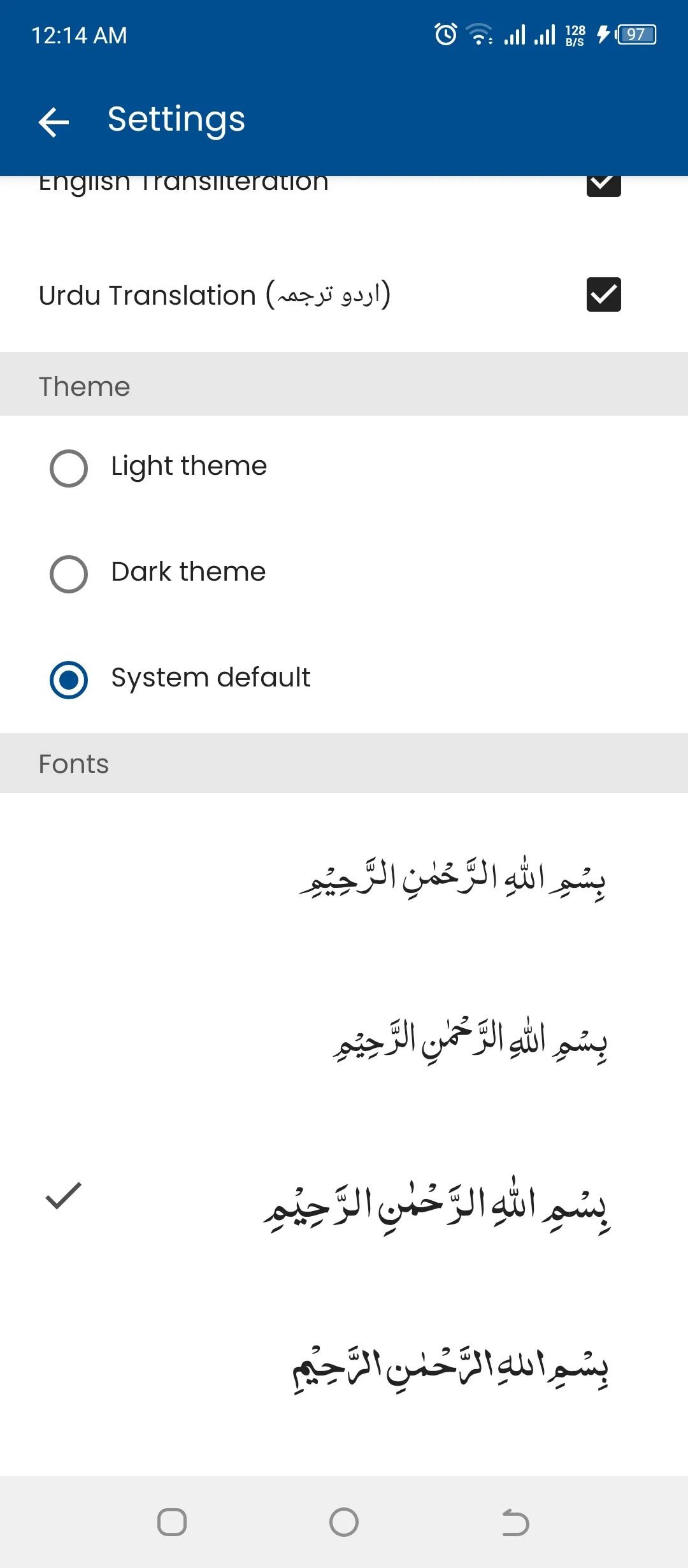Tap the Fonts section header
This screenshot has height=1568, width=688.
(73, 763)
